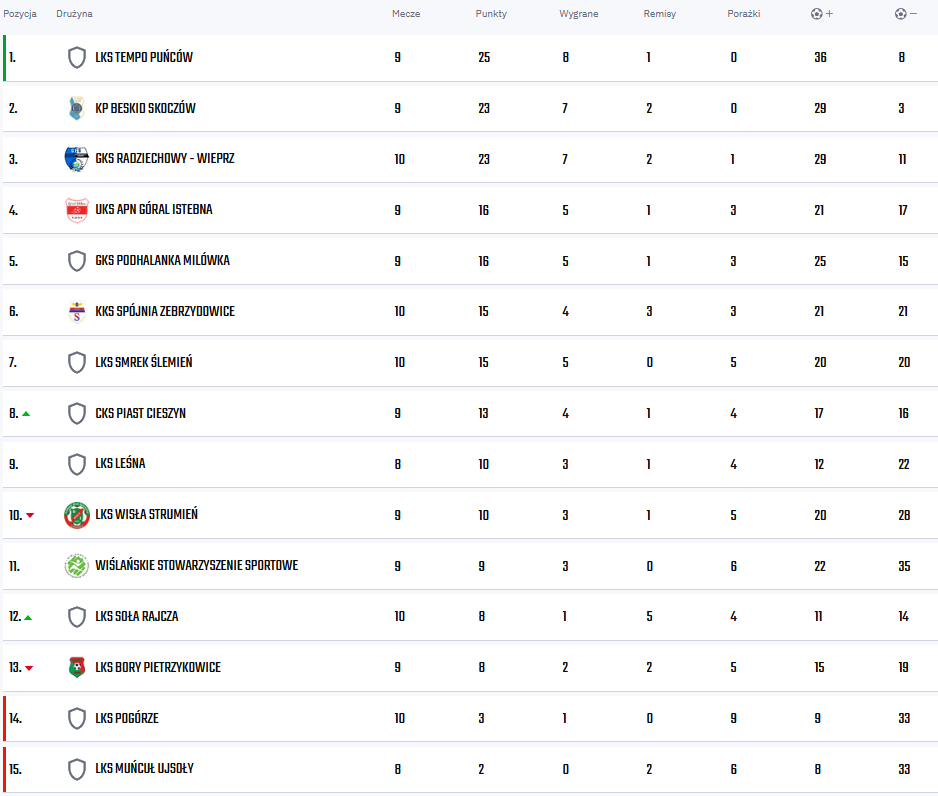Screen dimensions: 938x796
Task: Open the GKS Podhalanka Milówka team link
Action: click(162, 261)
